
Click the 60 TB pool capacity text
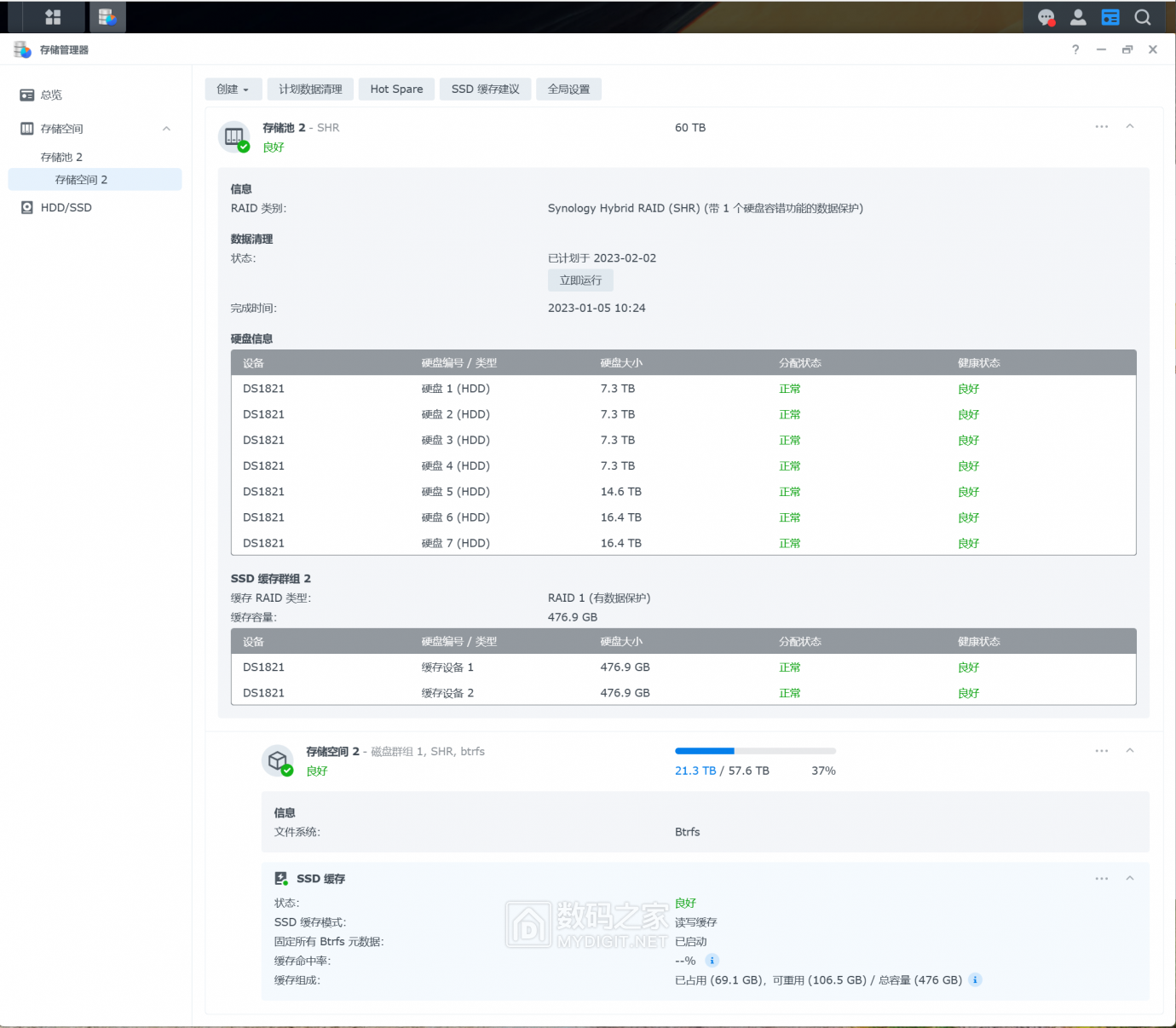[x=690, y=128]
